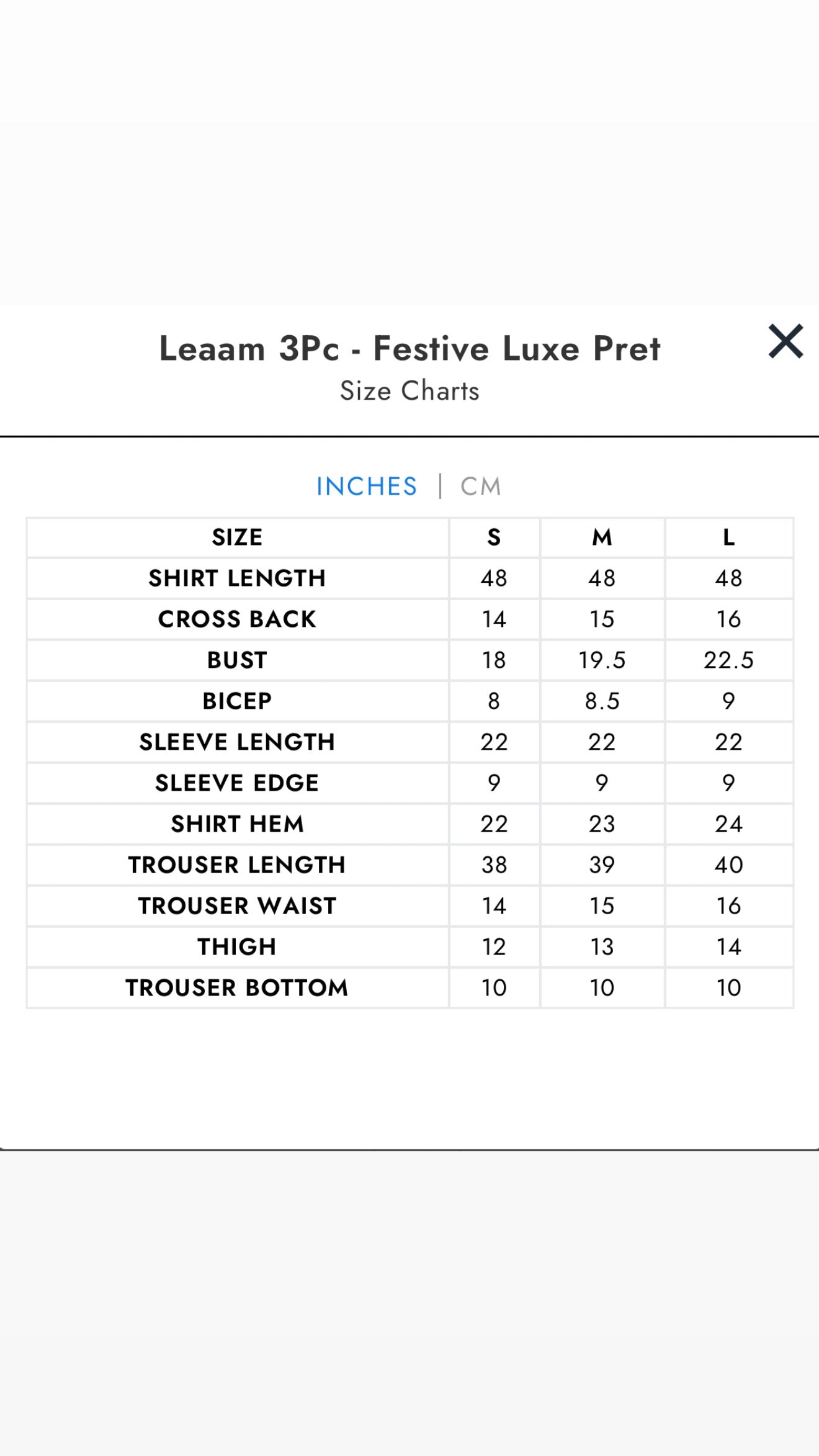Click the L size column header
The image size is (819, 1456).
[x=729, y=537]
